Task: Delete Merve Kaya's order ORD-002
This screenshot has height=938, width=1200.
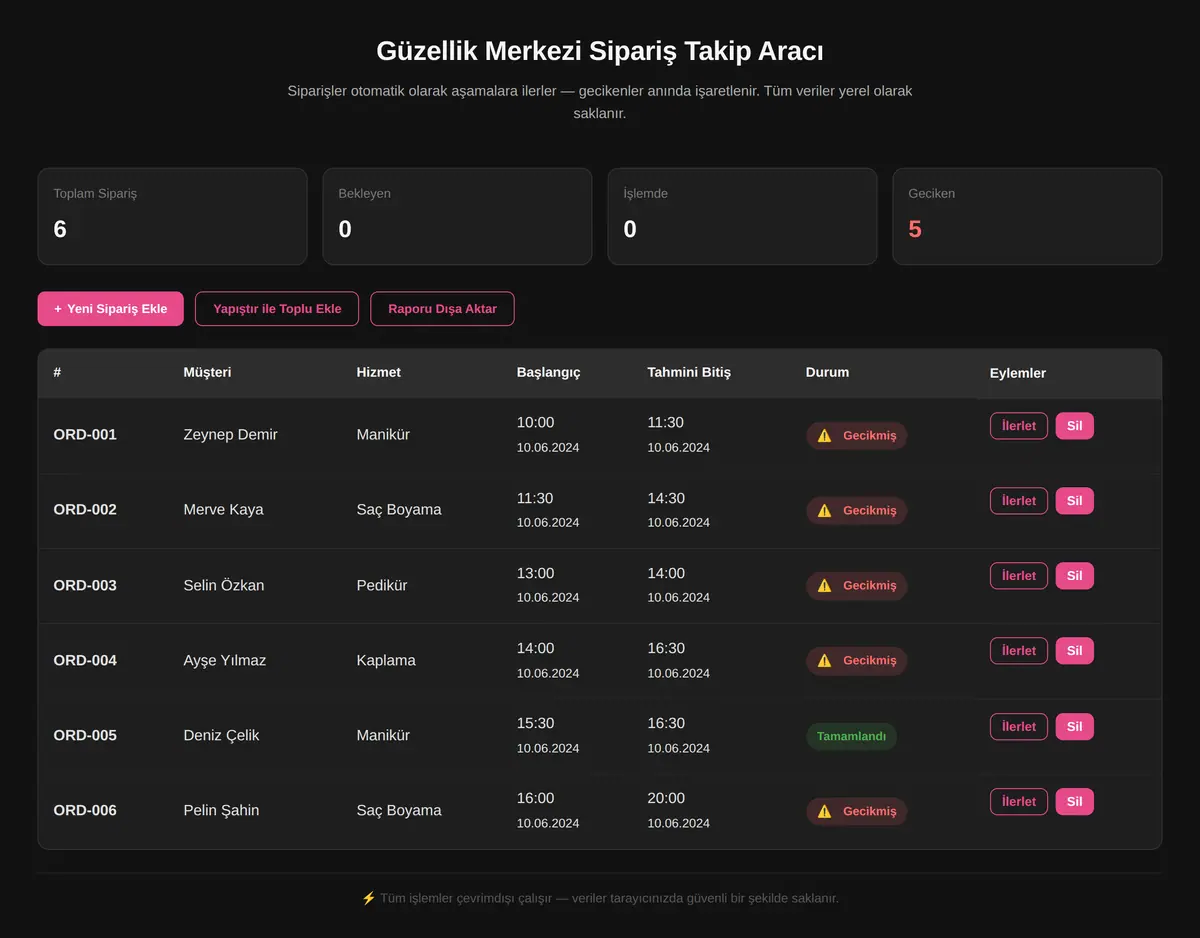Action: coord(1074,501)
